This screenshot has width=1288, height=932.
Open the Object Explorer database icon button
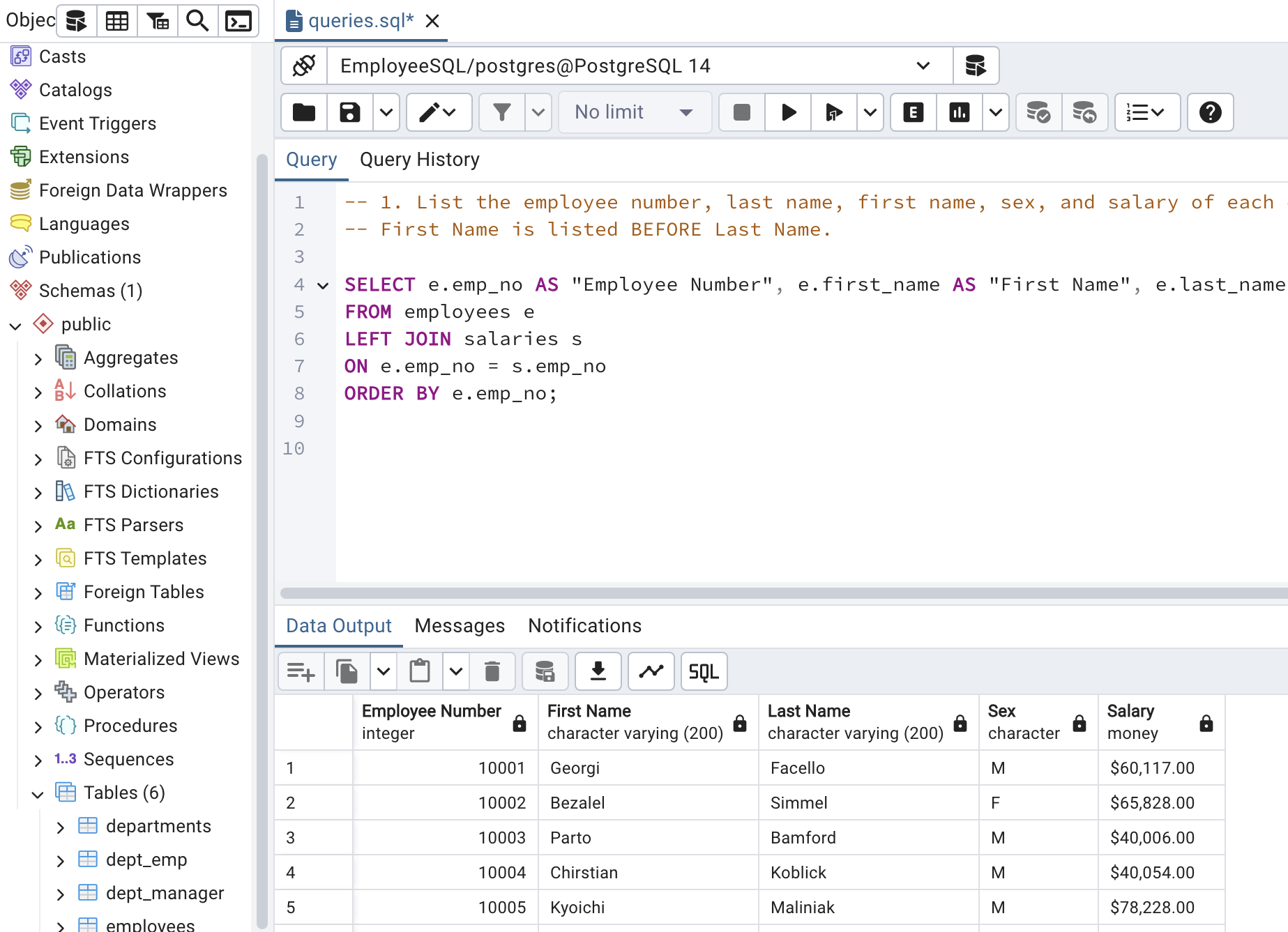76,21
